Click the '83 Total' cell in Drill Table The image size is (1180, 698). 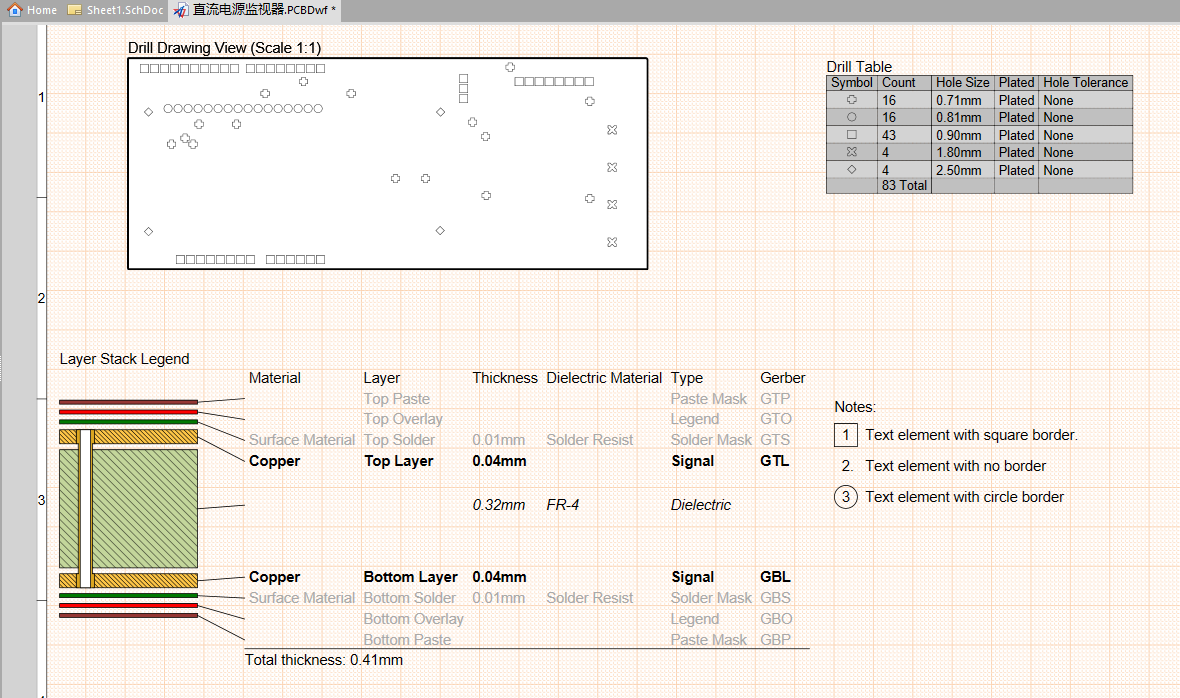904,186
